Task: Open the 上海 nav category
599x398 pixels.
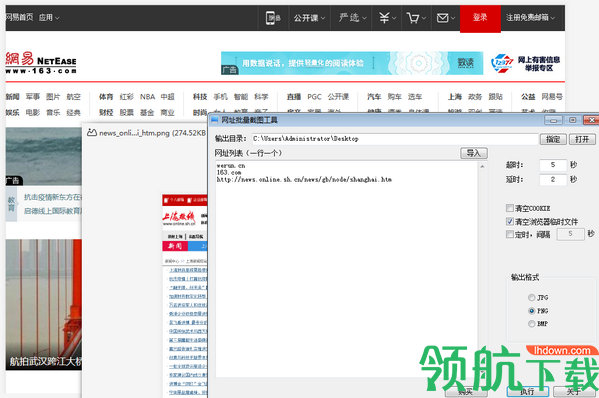Action: pyautogui.click(x=455, y=97)
